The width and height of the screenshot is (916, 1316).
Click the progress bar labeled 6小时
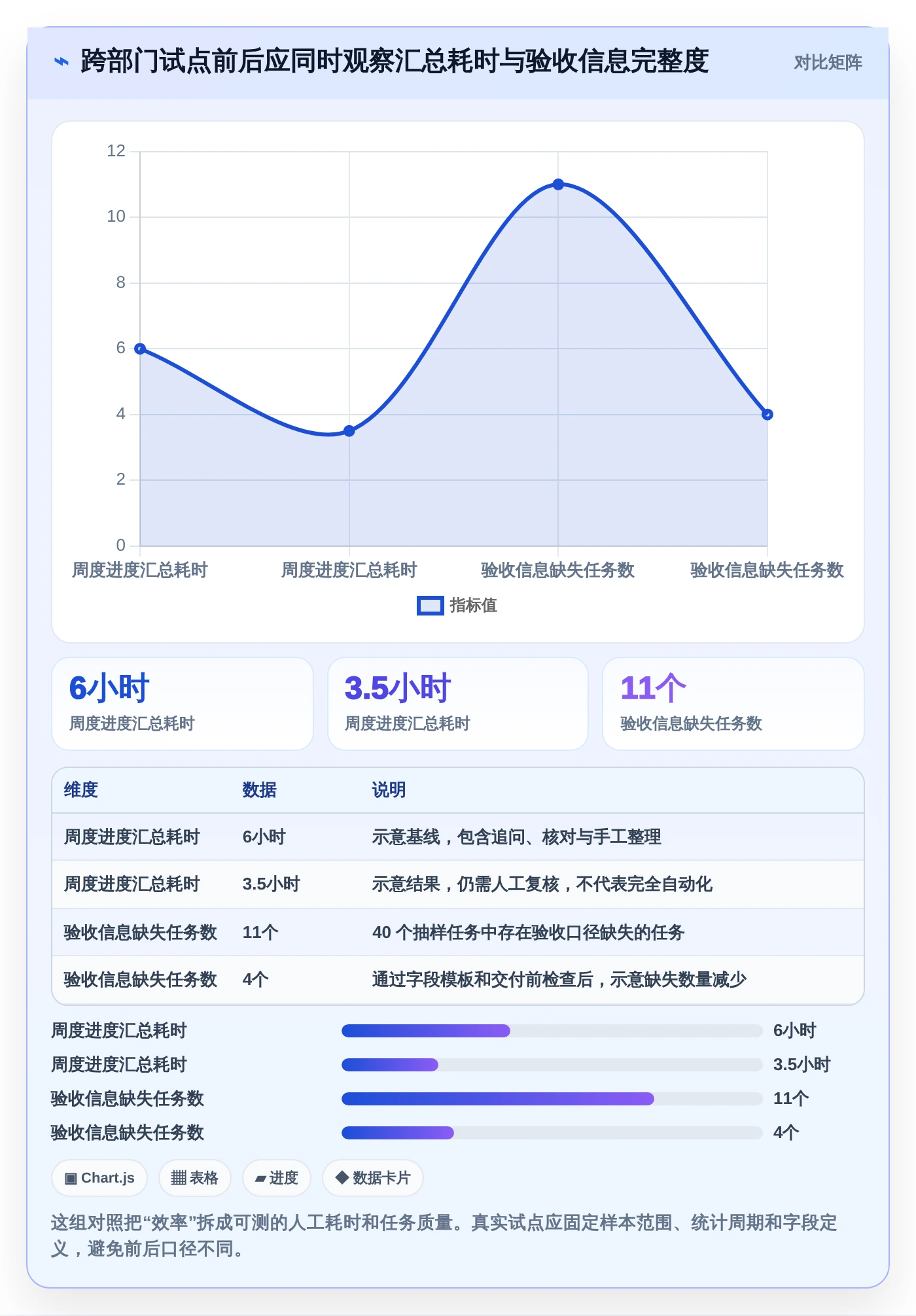tap(552, 1031)
